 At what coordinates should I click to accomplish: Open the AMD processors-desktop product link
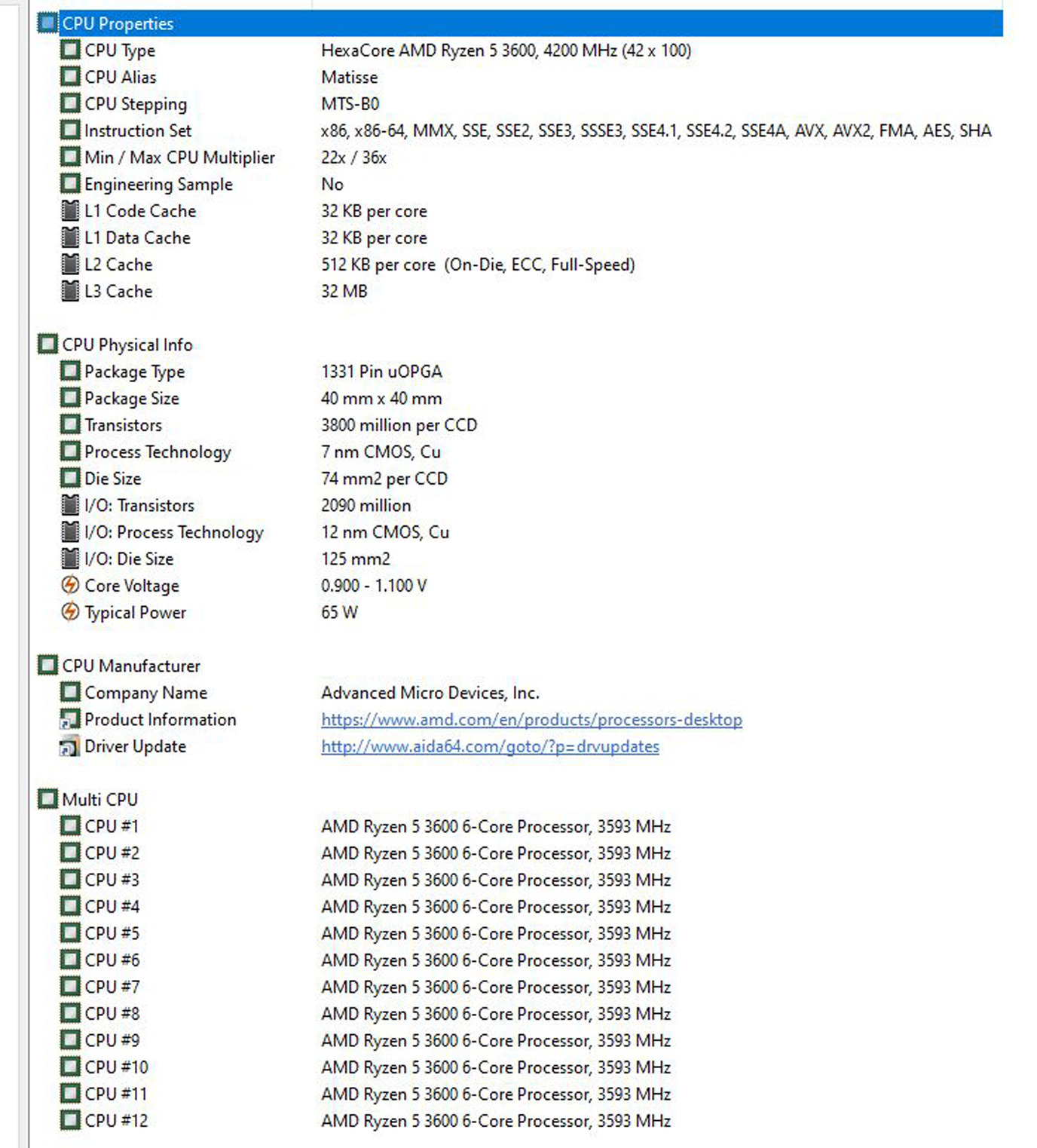(x=531, y=720)
